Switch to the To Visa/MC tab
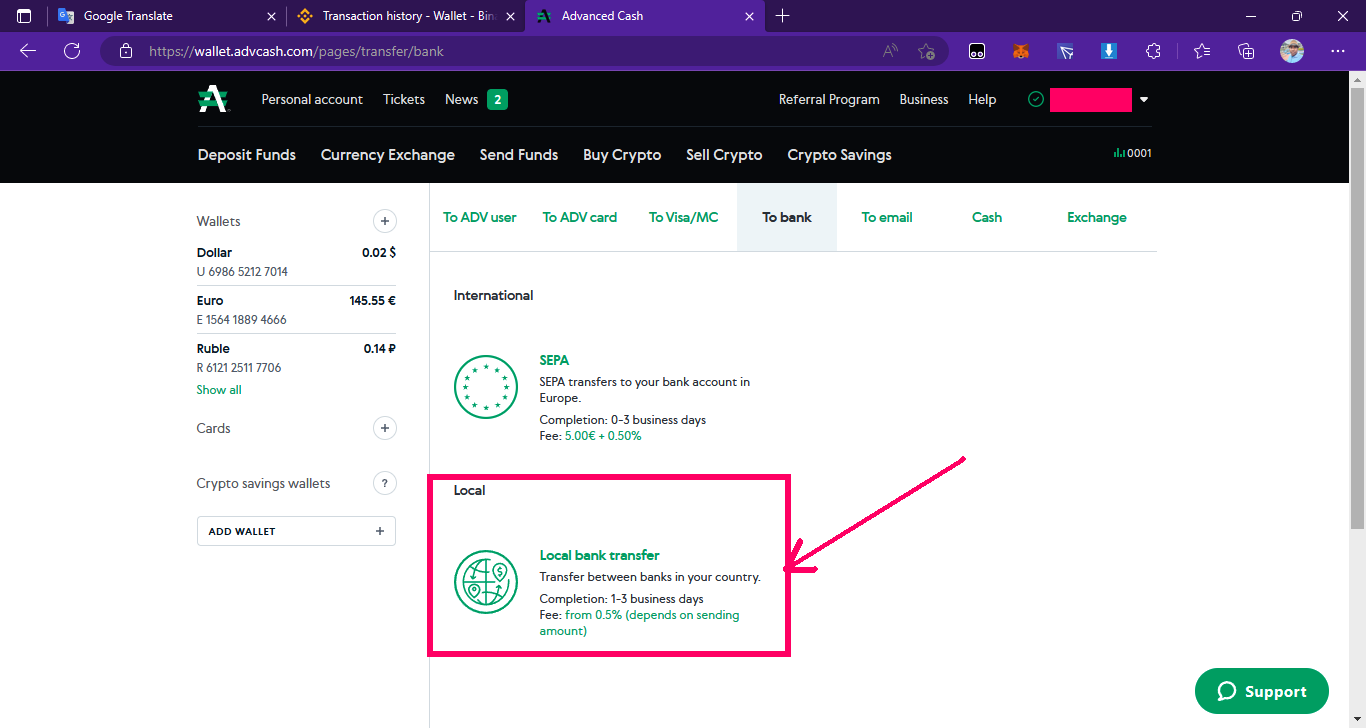The image size is (1366, 728). (x=684, y=217)
